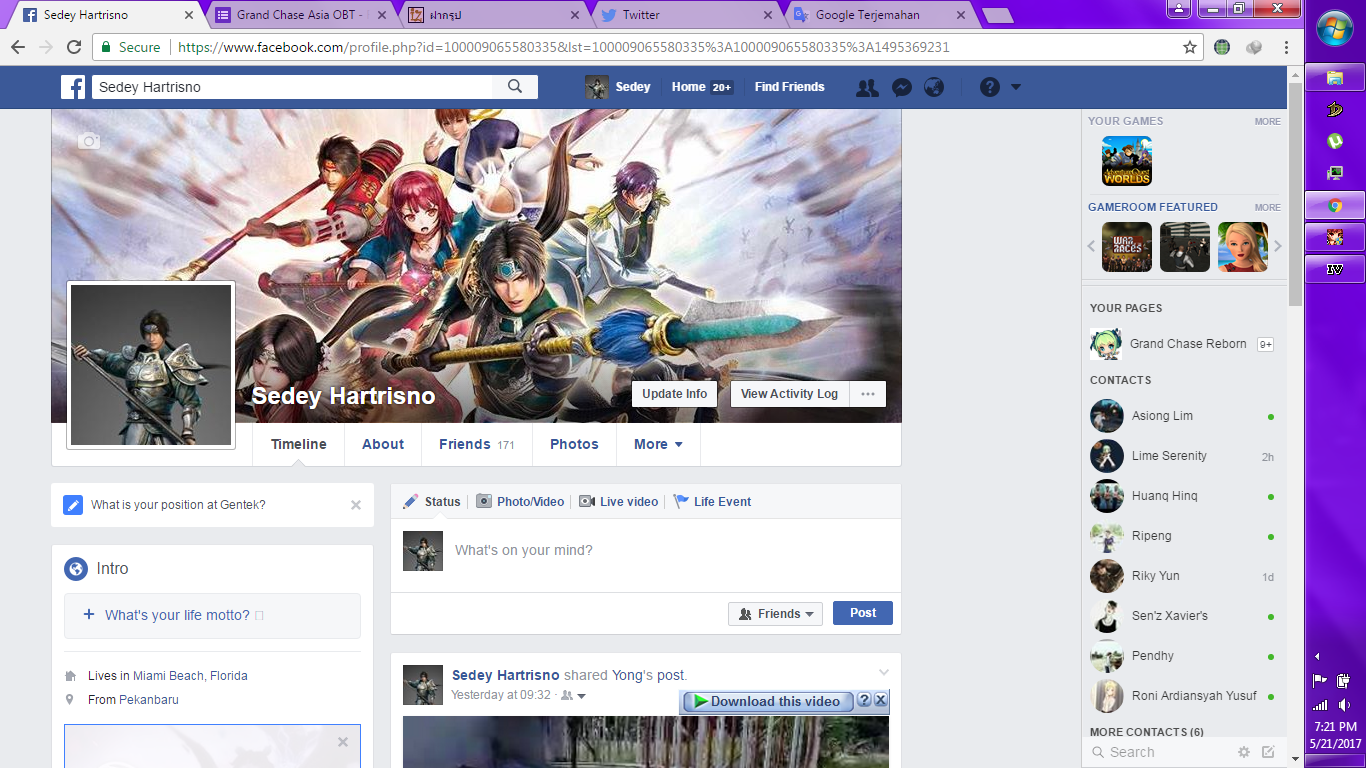Open the War Races game thumbnail
1366x768 pixels.
pyautogui.click(x=1127, y=247)
